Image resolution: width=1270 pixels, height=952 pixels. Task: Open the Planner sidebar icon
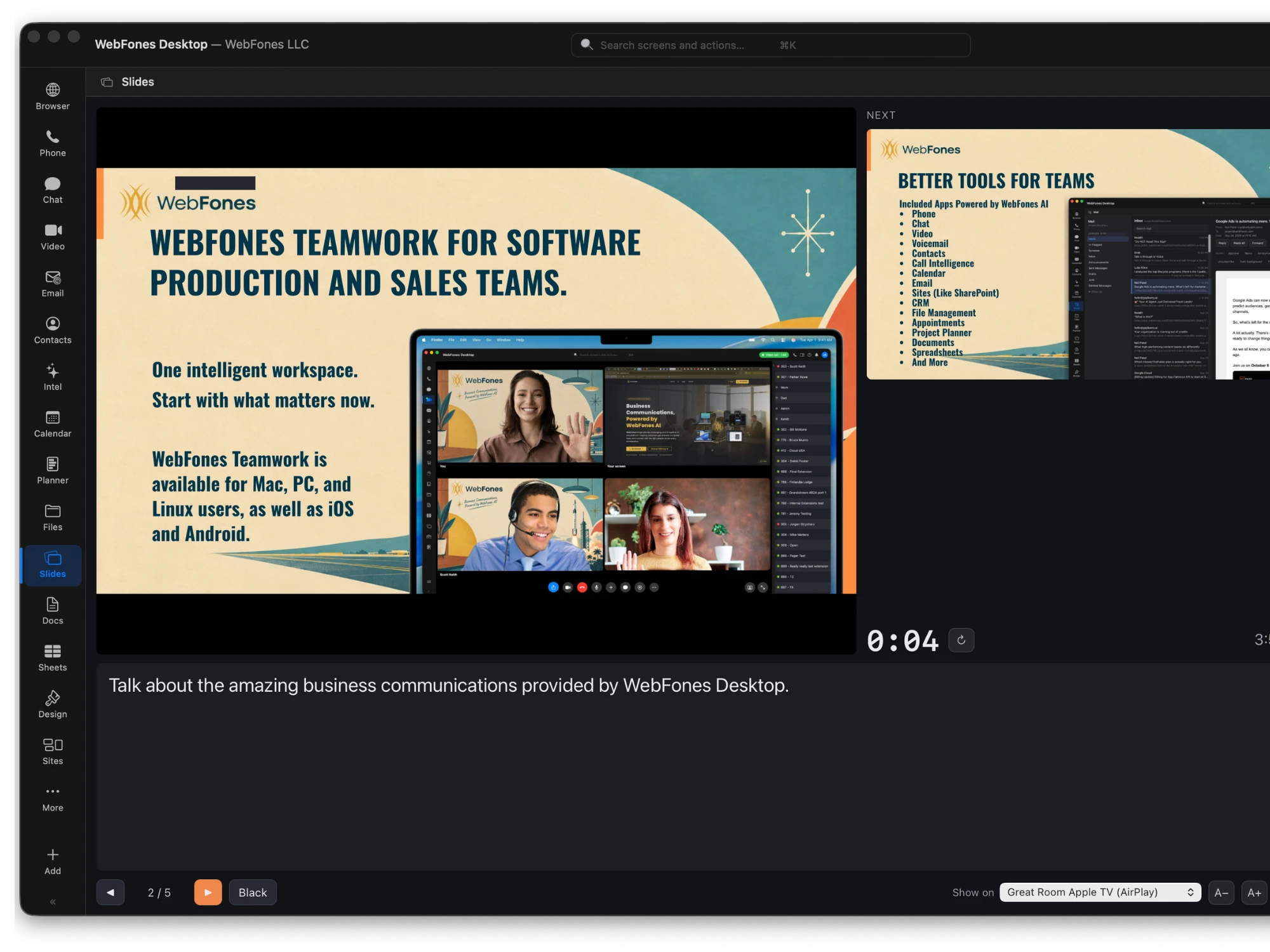click(53, 471)
